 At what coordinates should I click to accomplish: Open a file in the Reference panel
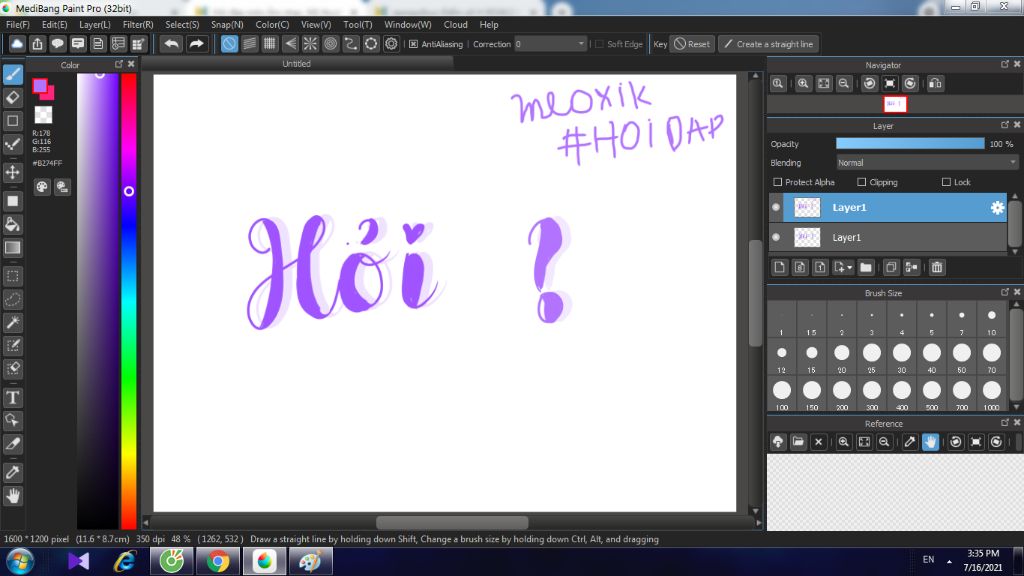coord(798,442)
